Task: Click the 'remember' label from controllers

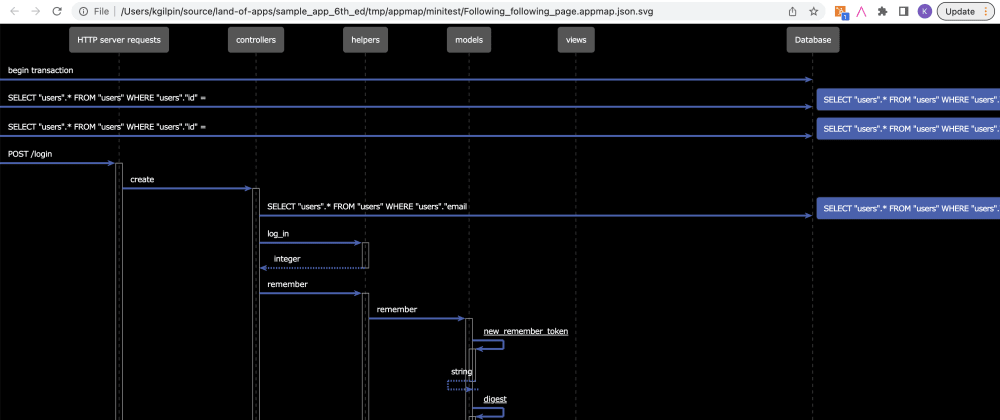Action: [x=288, y=284]
